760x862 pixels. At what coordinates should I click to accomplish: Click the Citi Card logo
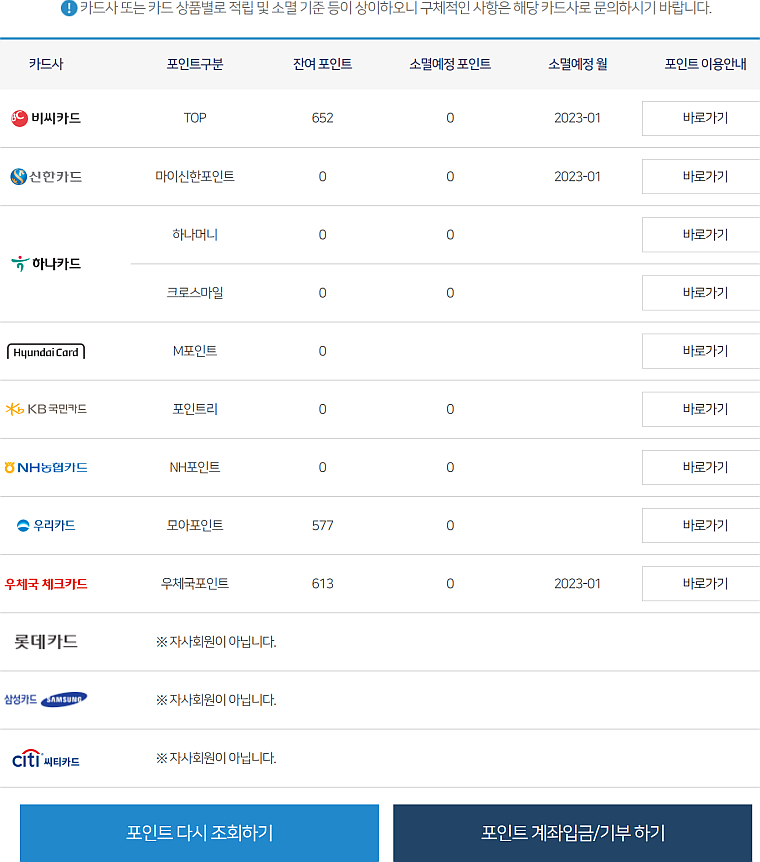[46, 759]
